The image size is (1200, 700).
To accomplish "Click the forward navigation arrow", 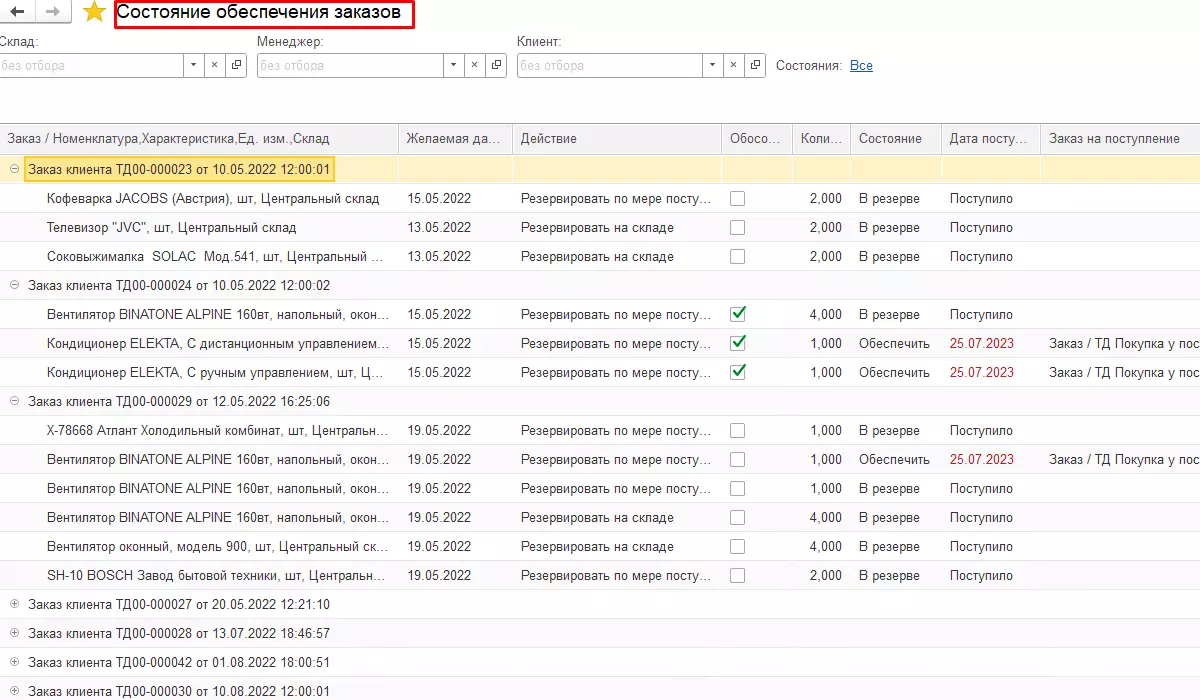I will coord(52,12).
